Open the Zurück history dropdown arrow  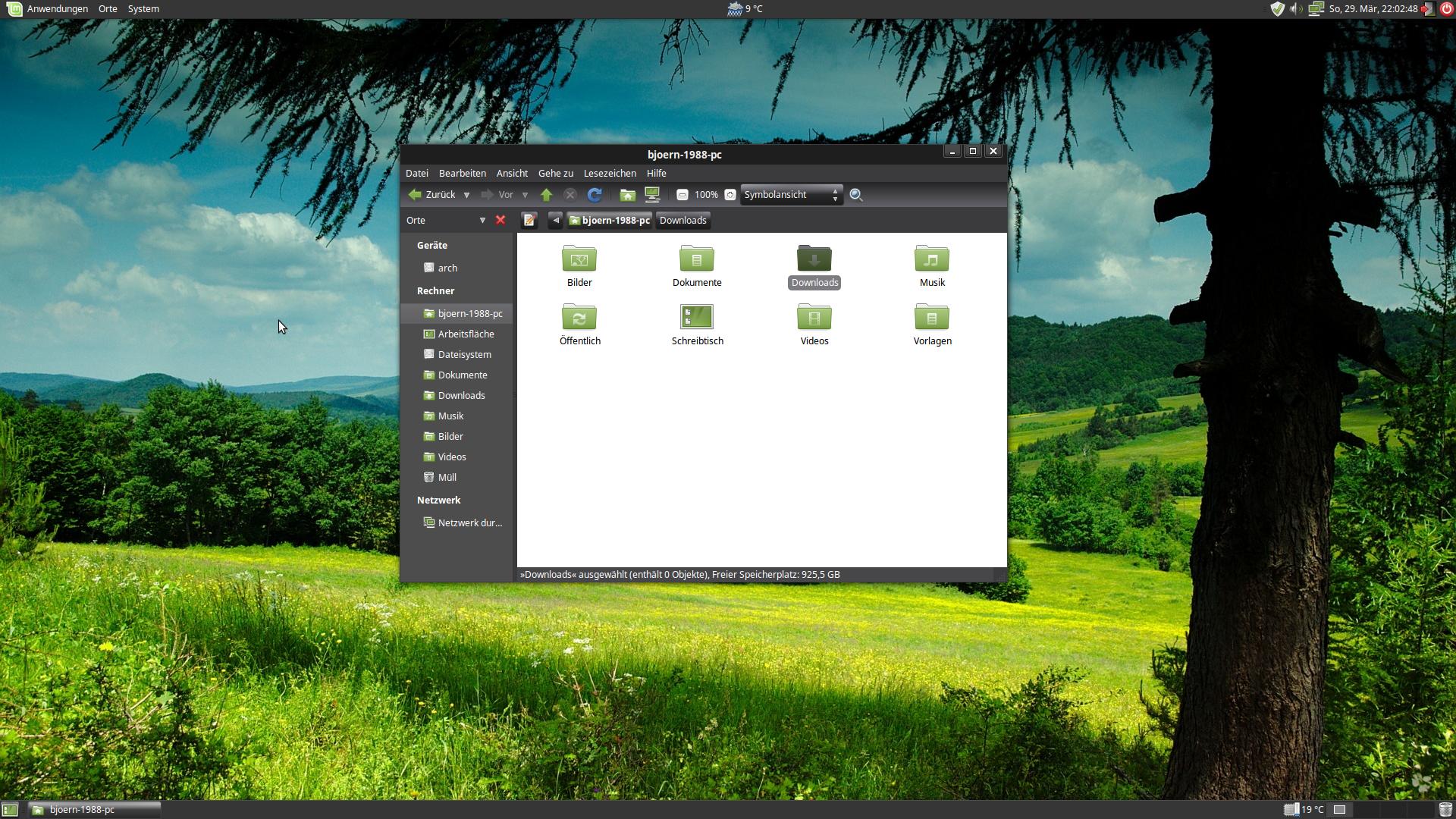[466, 195]
